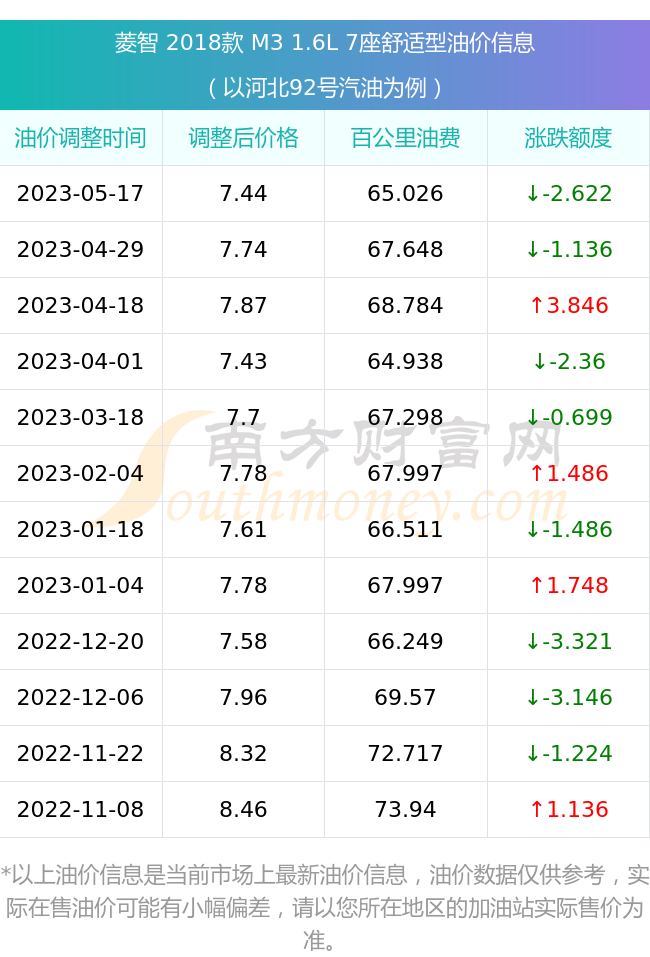Select the 2023-05-17 date cell
650x957 pixels.
pyautogui.click(x=81, y=193)
